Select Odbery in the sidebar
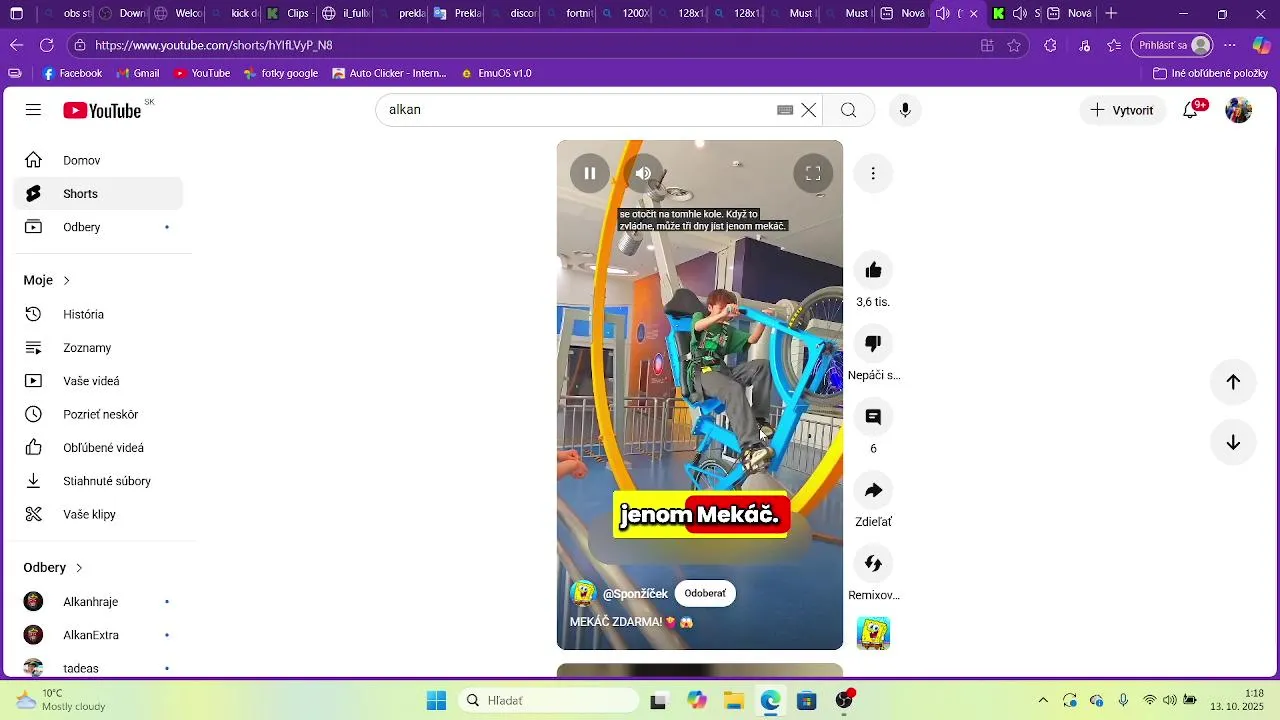This screenshot has height=720, width=1280. click(98, 227)
